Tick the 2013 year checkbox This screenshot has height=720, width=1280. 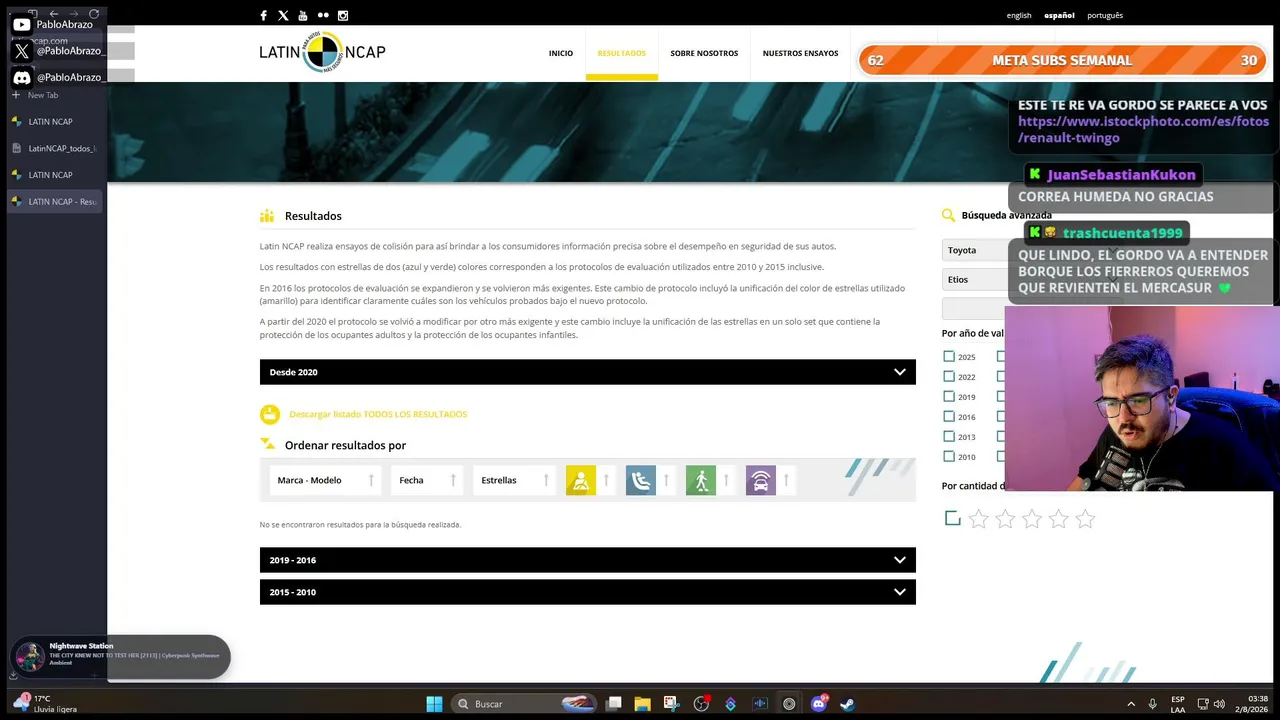(949, 437)
